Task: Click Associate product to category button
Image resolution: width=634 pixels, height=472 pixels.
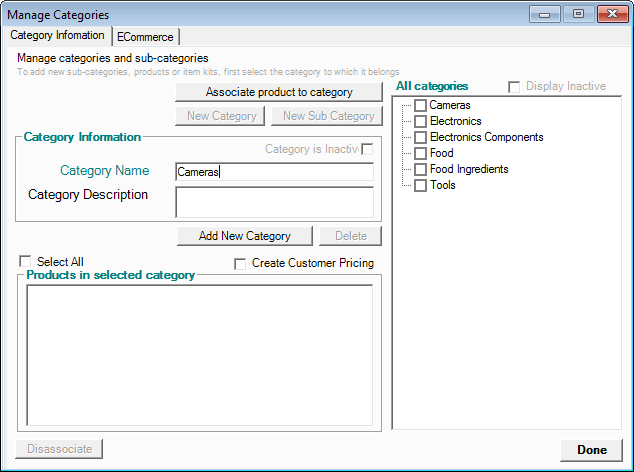Action: (279, 92)
